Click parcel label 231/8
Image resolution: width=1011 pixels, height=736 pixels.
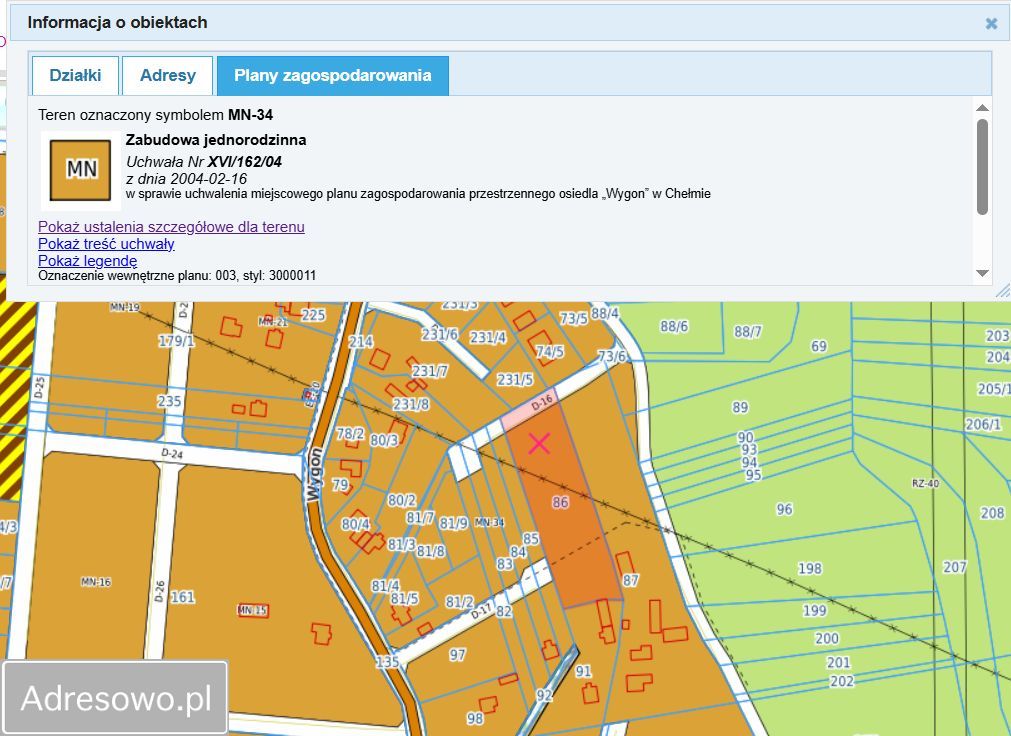coord(411,404)
